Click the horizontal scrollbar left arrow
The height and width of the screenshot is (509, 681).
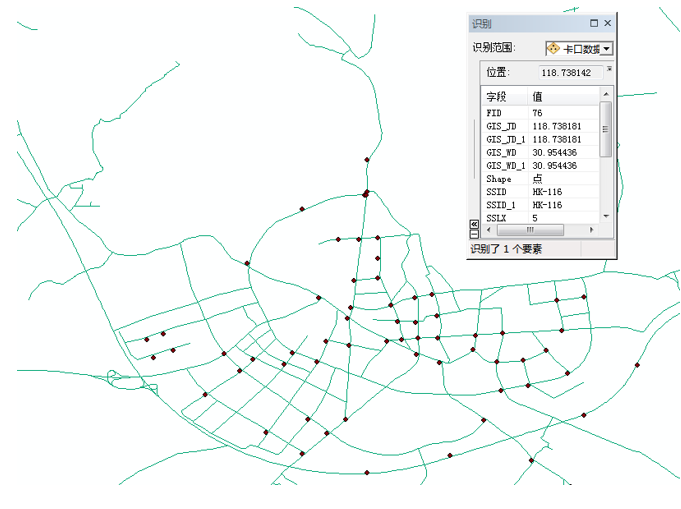(x=489, y=230)
